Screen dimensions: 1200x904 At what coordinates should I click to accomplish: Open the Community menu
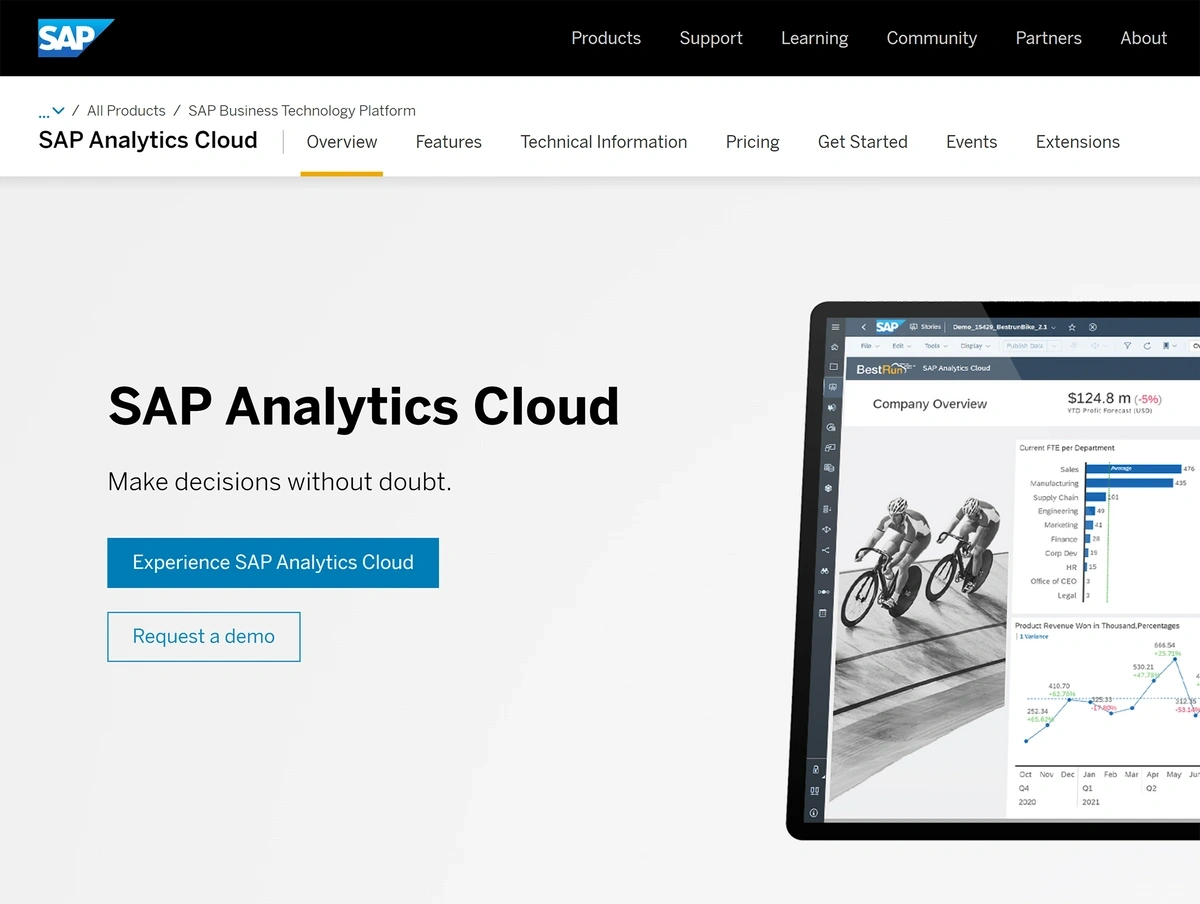931,38
